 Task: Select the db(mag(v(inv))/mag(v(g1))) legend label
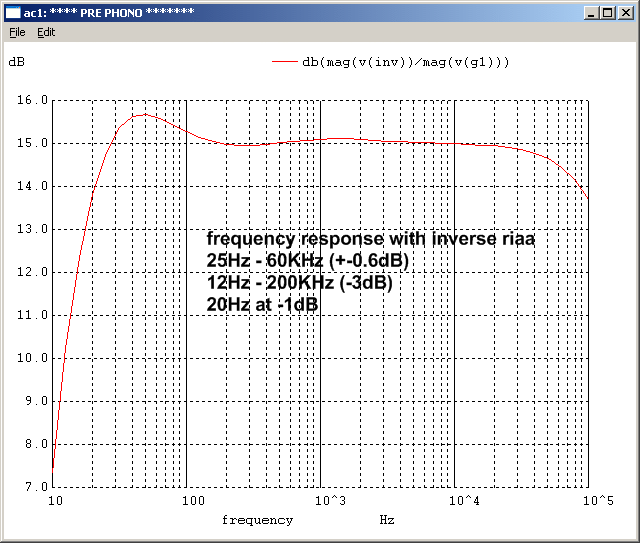point(406,61)
